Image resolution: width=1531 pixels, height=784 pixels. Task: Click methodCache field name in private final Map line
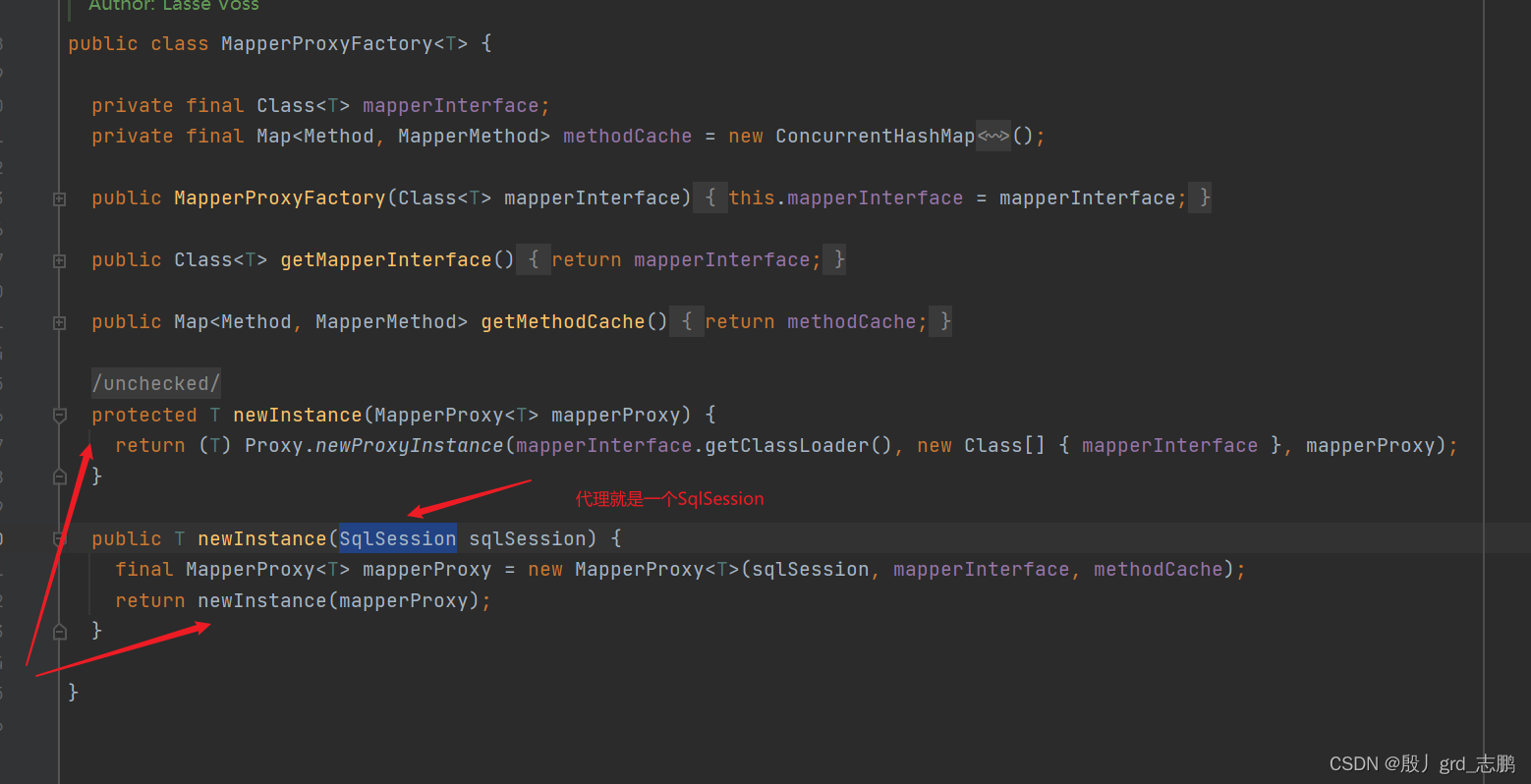pos(628,136)
